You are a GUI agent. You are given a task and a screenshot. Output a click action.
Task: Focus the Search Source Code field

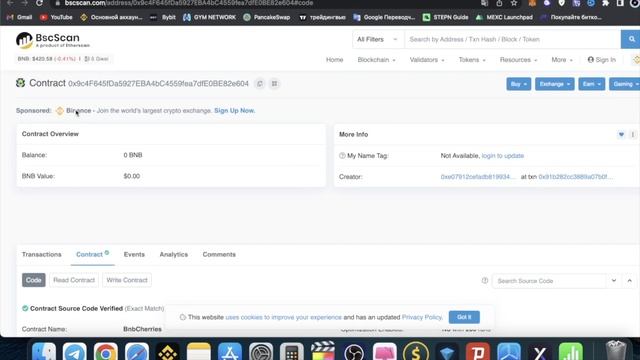point(549,281)
